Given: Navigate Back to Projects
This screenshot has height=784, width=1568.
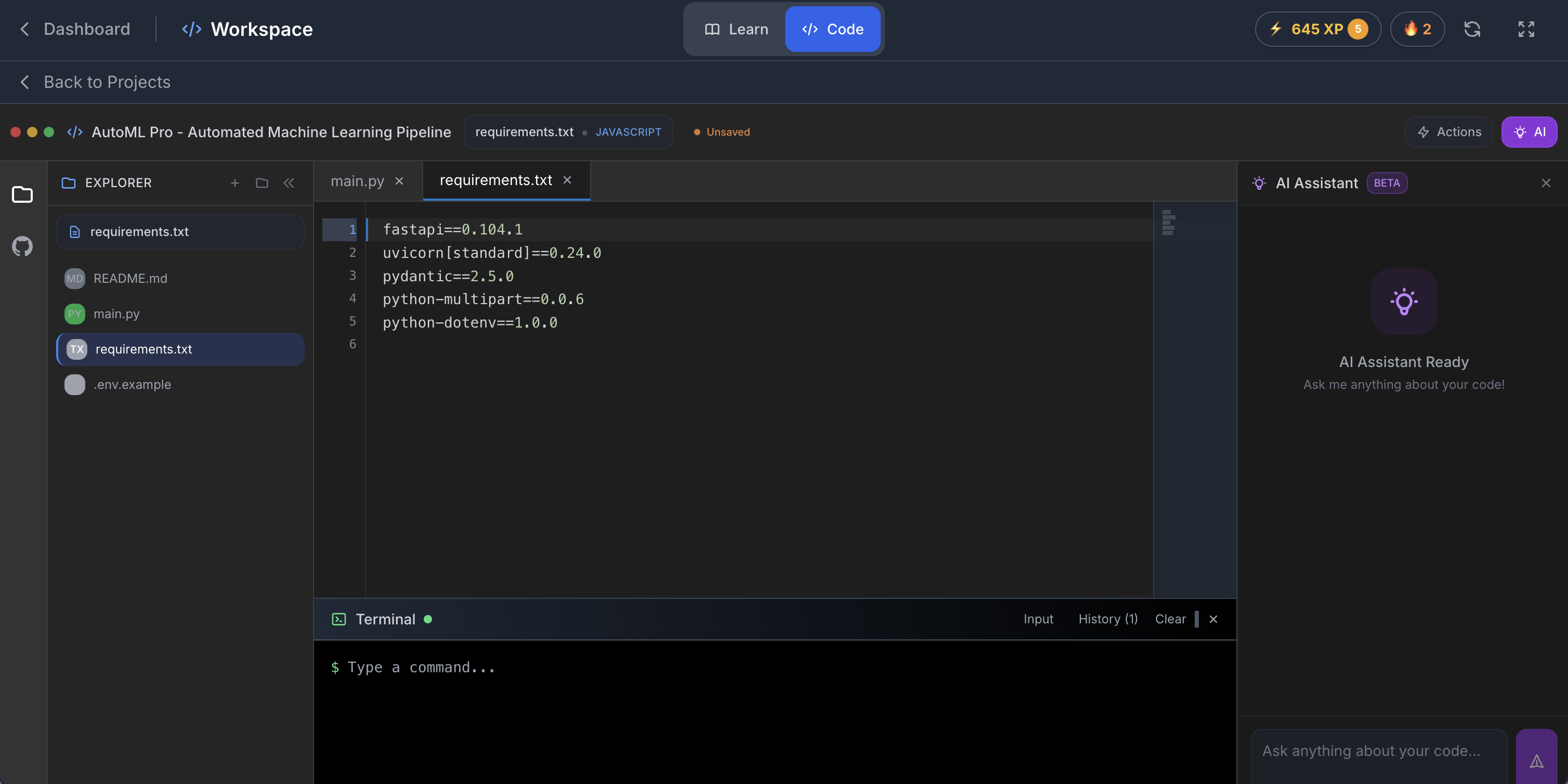Looking at the screenshot, I should tap(94, 82).
